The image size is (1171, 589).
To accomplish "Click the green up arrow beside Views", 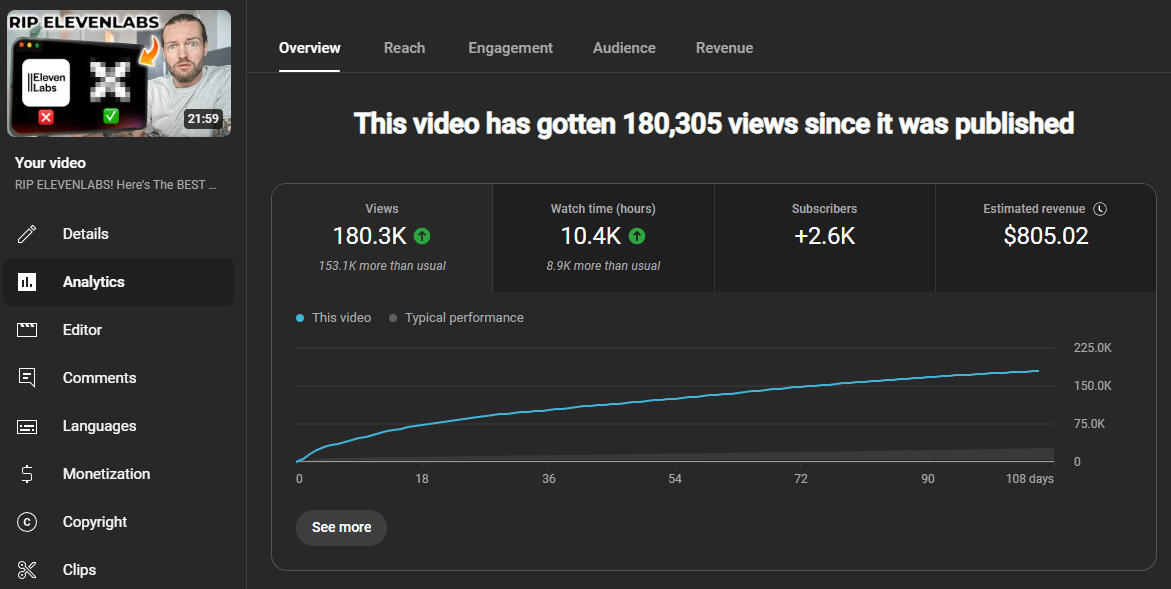I will coord(422,236).
